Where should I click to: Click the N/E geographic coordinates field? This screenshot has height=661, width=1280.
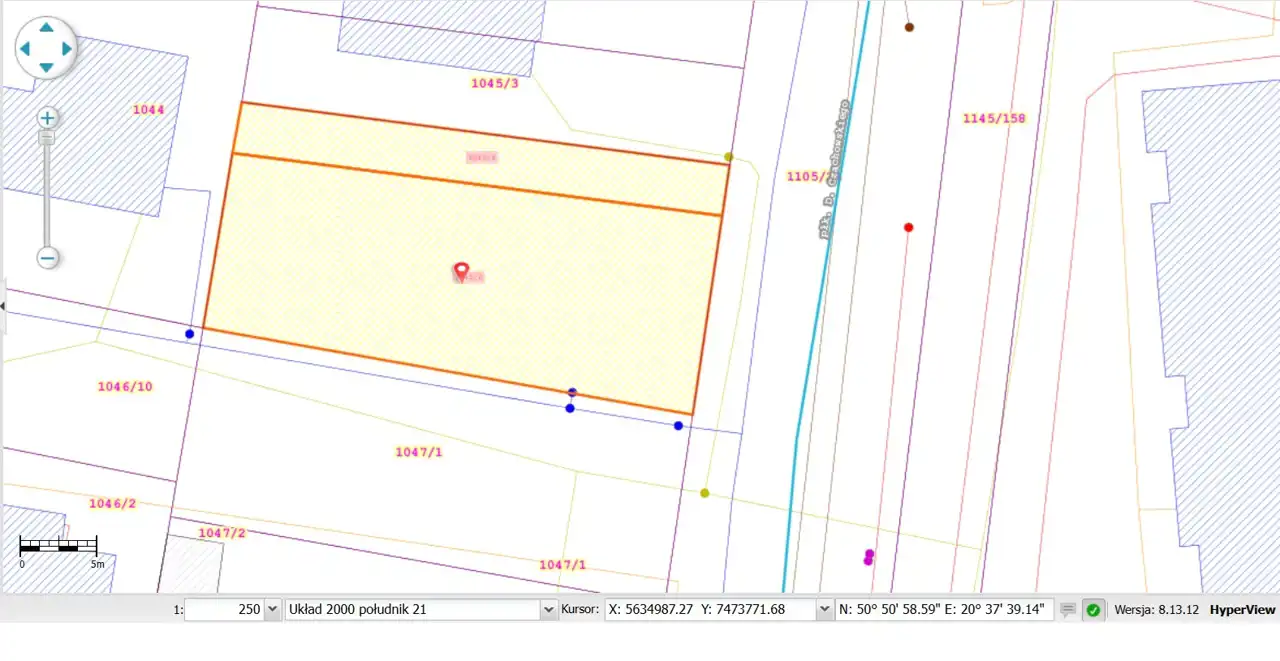(x=944, y=609)
